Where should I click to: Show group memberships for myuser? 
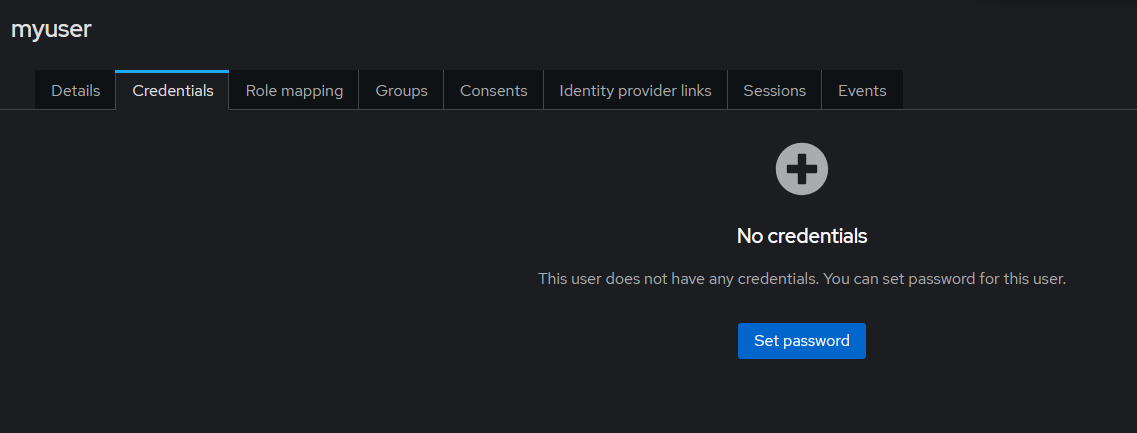[401, 90]
